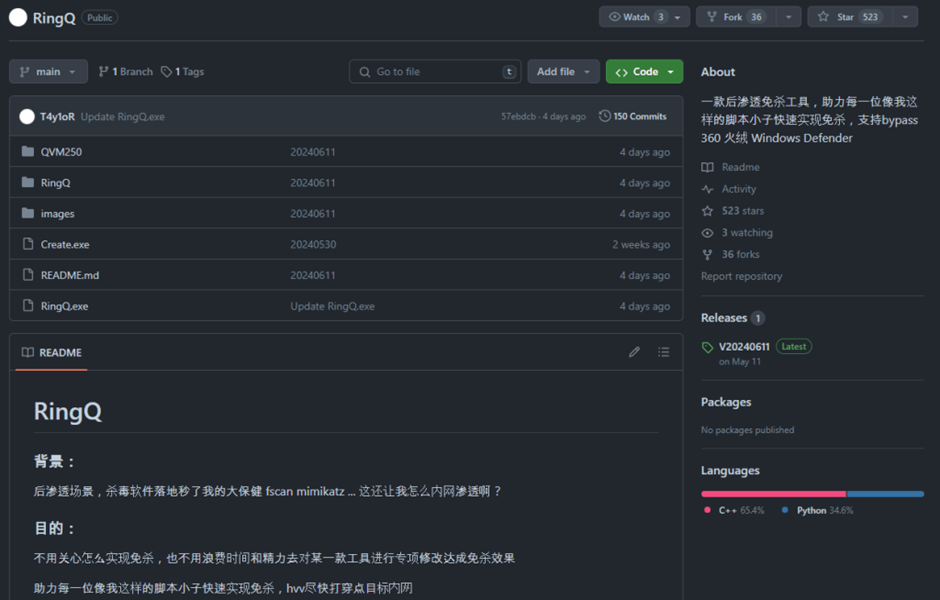940x600 pixels.
Task: Open the 1 Tags link
Action: (183, 71)
